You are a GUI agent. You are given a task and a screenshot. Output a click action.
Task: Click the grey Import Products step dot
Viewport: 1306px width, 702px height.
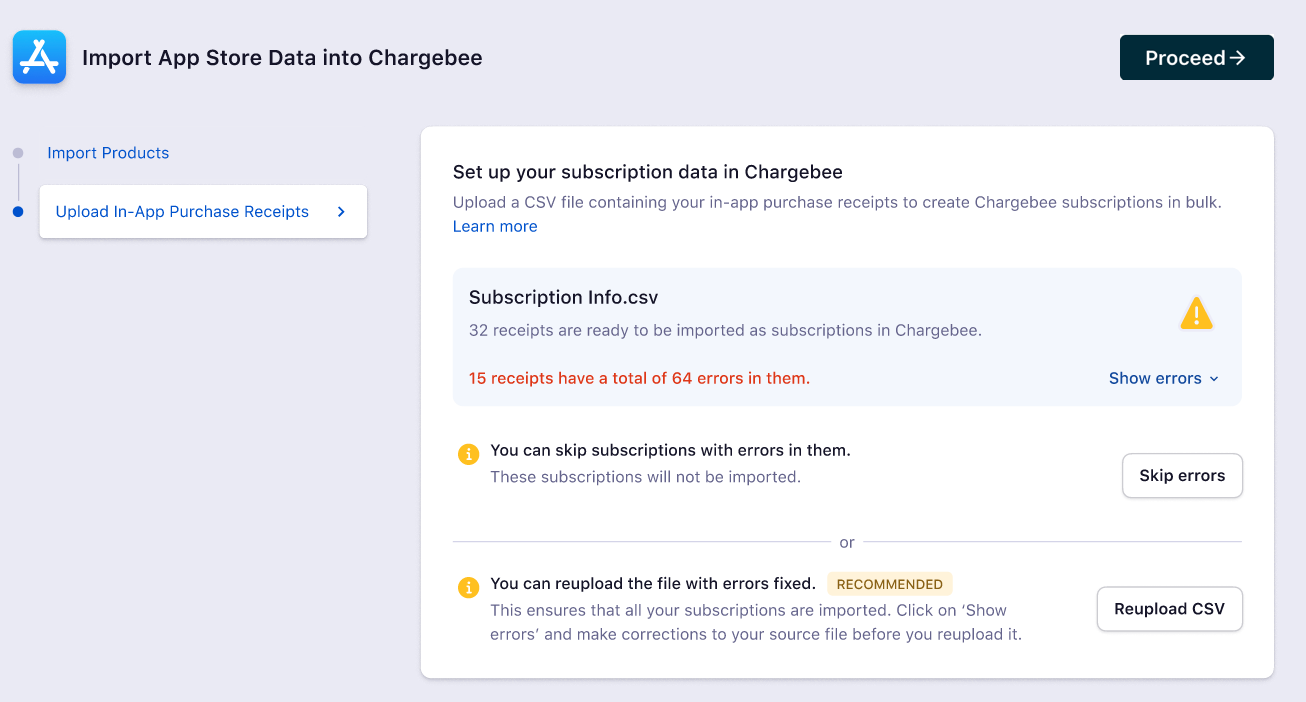tap(18, 153)
